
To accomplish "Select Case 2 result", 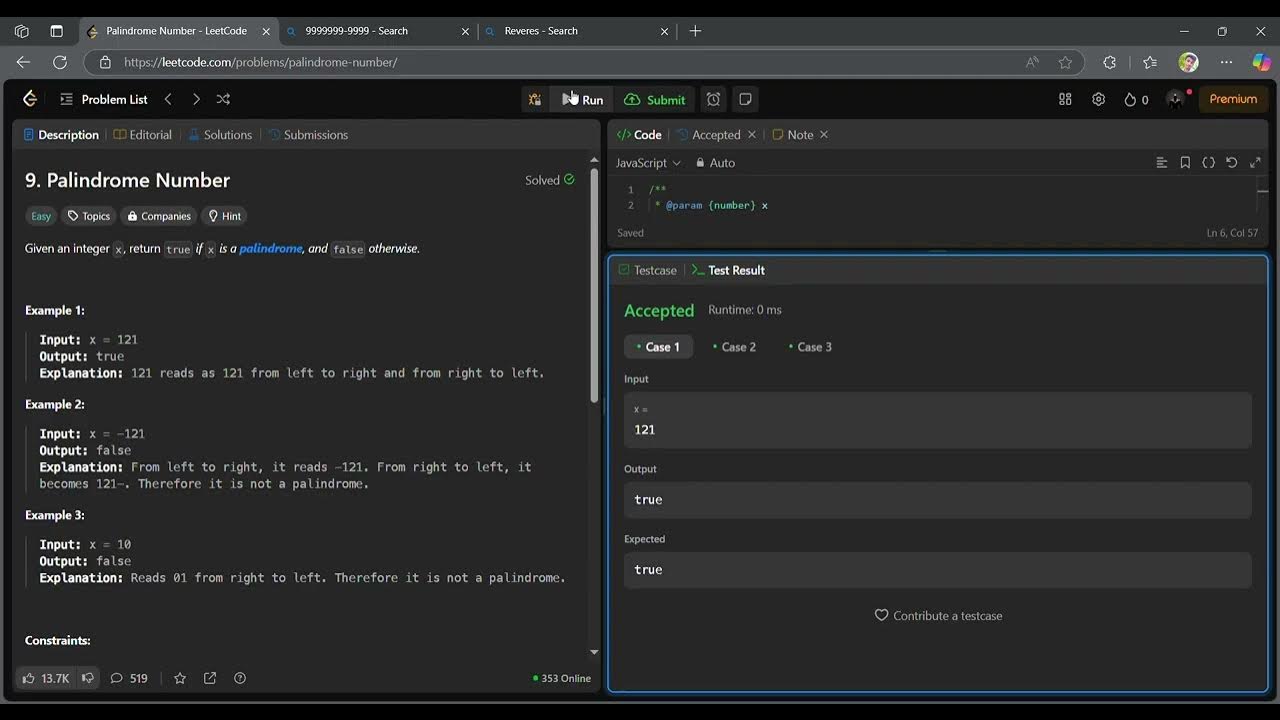I will 734,347.
